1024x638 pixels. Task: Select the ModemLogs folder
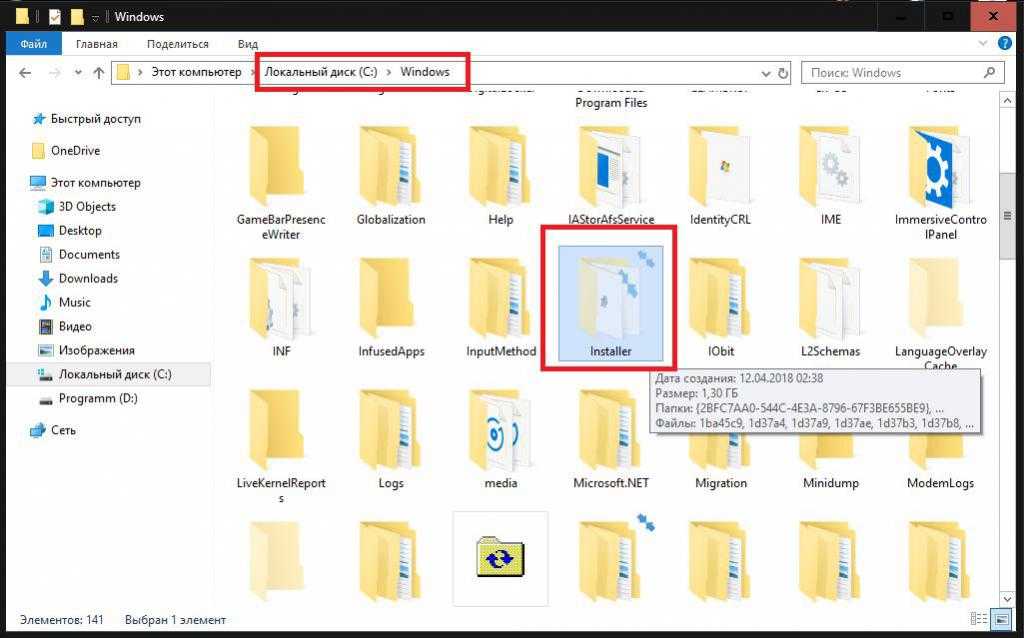coord(940,461)
